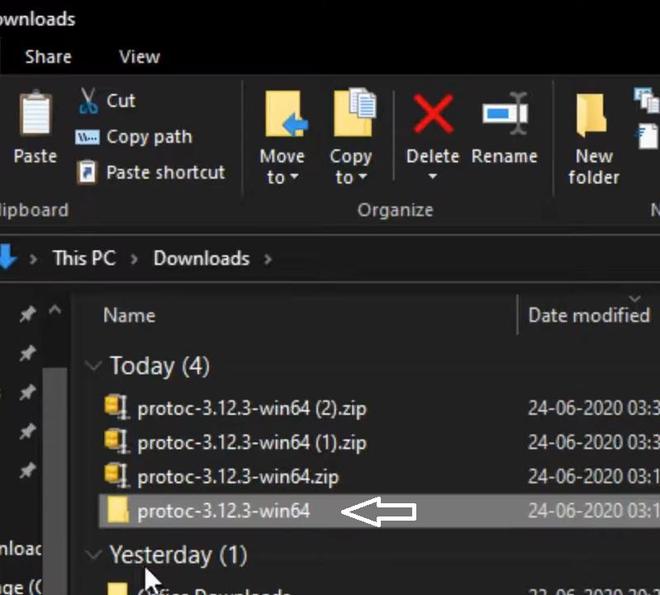Image resolution: width=660 pixels, height=595 pixels.
Task: Click the Paste shortcut icon
Action: click(87, 173)
